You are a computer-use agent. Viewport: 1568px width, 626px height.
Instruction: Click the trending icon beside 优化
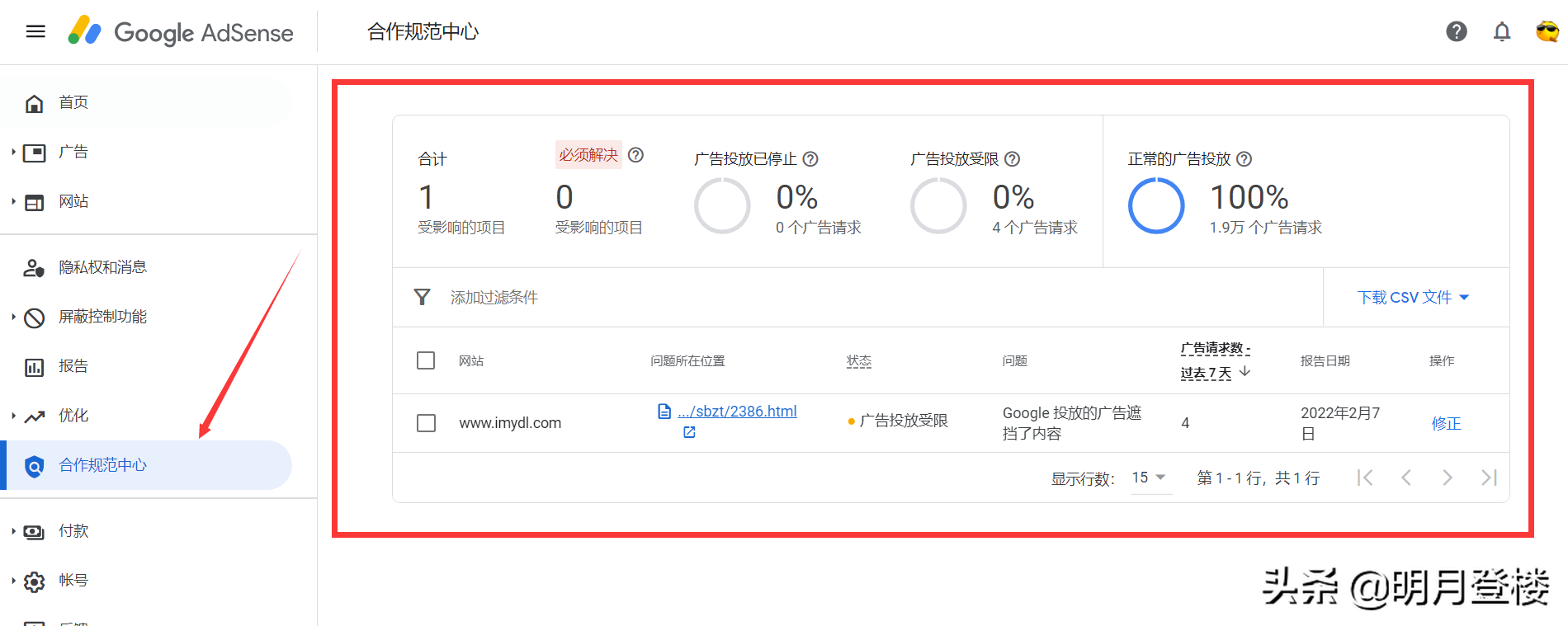[34, 417]
